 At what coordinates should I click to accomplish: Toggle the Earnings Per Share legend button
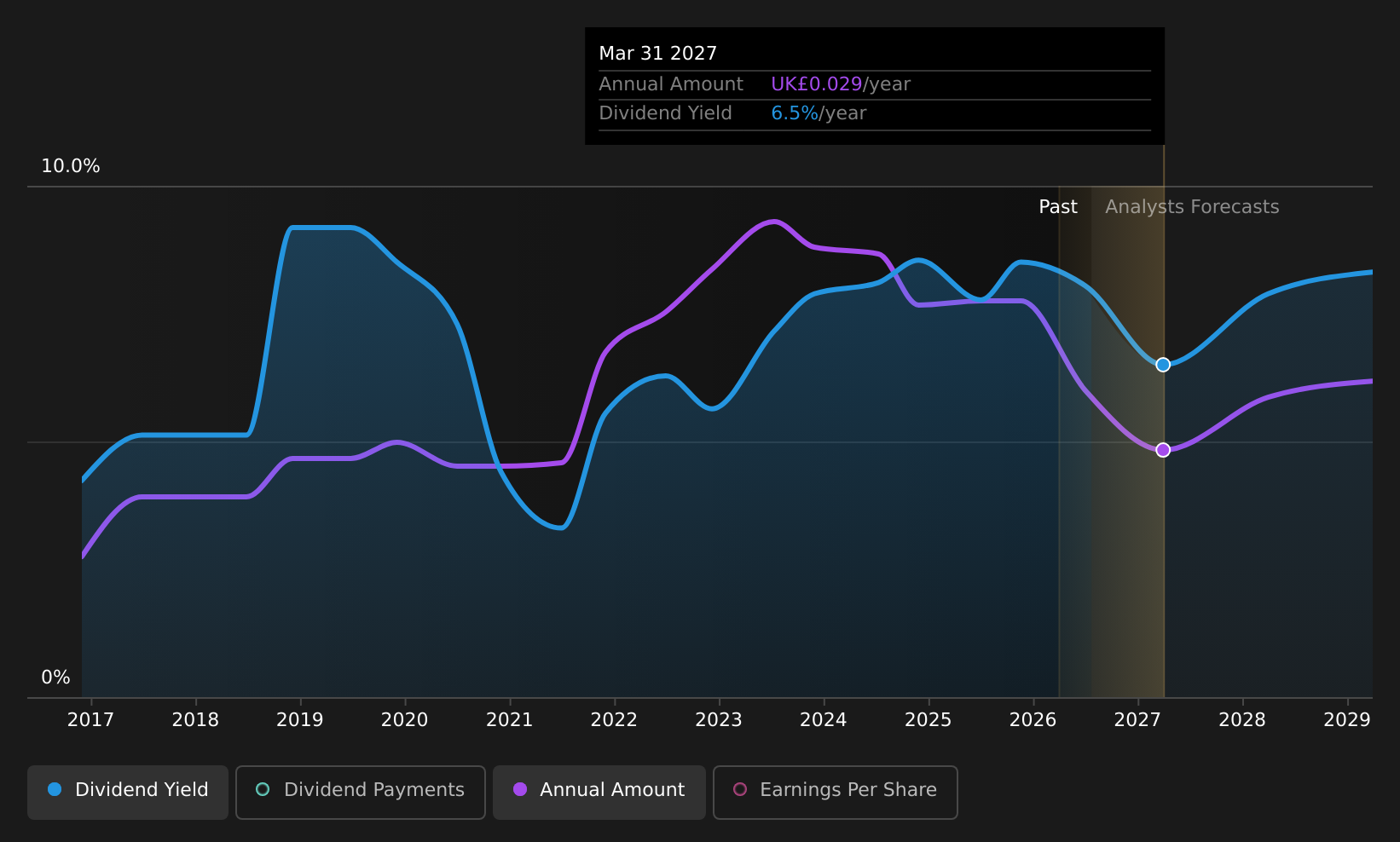point(836,793)
